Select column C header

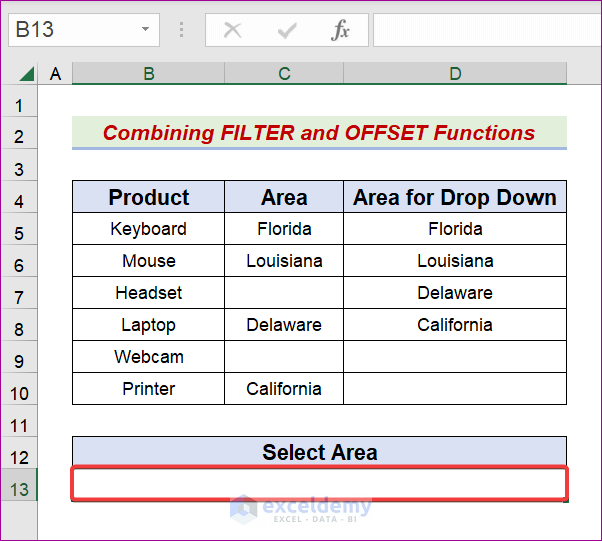[284, 73]
